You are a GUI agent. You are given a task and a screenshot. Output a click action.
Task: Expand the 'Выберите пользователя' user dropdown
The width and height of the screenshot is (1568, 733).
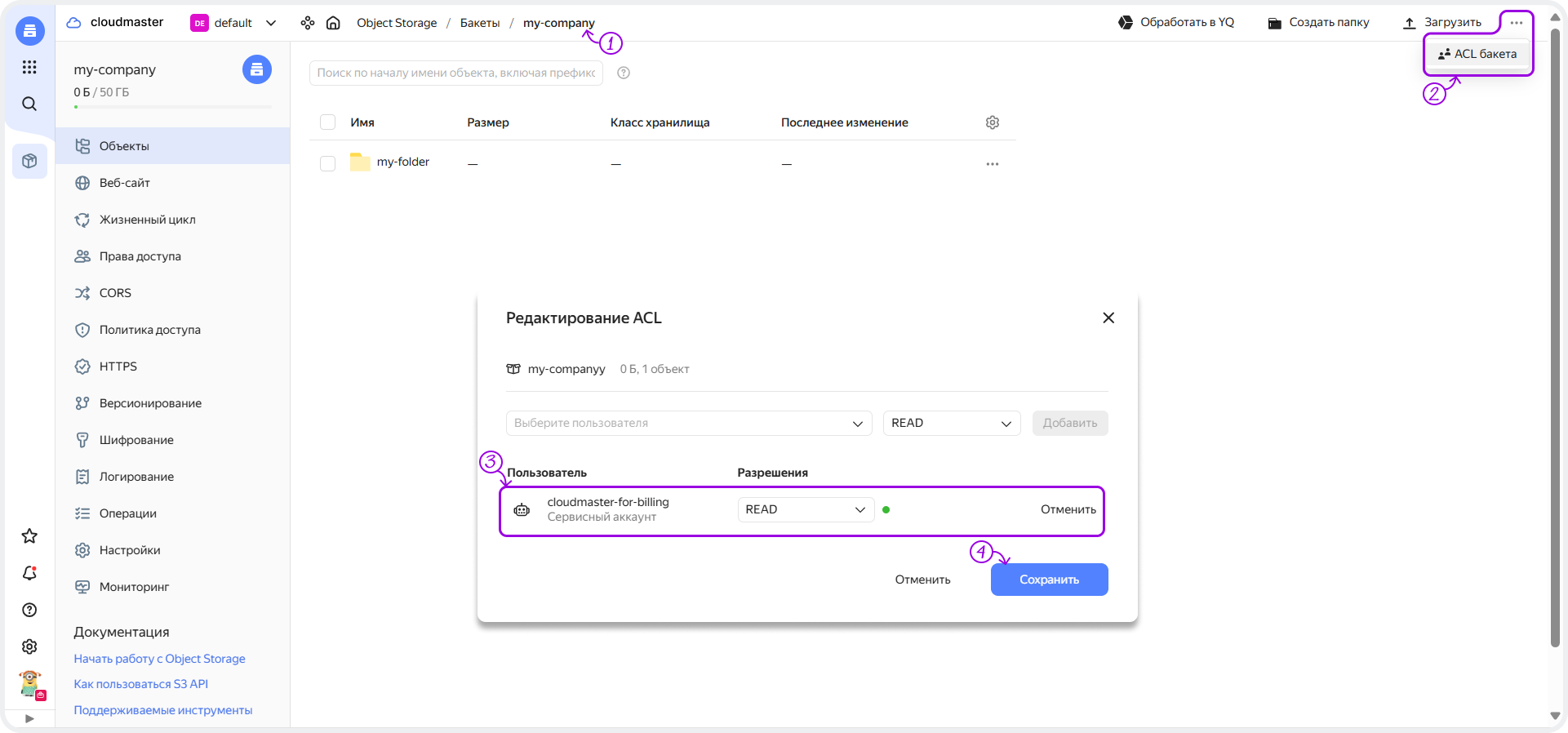(x=688, y=423)
